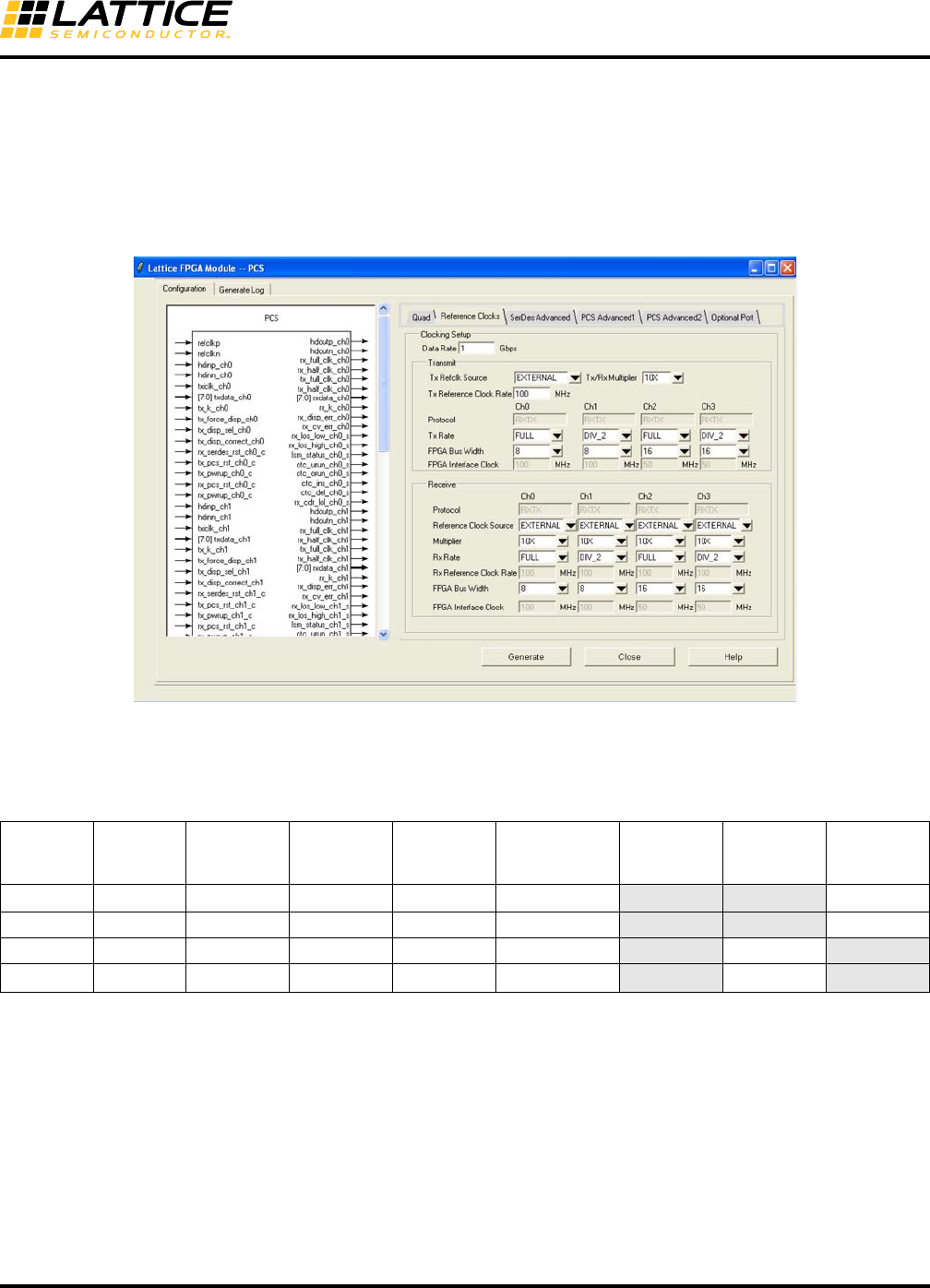Maximize the PCS module window
The image size is (930, 1288).
pyautogui.click(x=771, y=268)
